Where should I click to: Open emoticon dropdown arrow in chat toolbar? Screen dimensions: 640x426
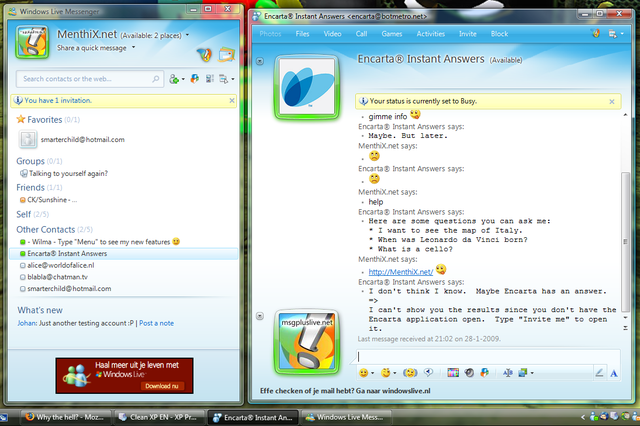[372, 373]
